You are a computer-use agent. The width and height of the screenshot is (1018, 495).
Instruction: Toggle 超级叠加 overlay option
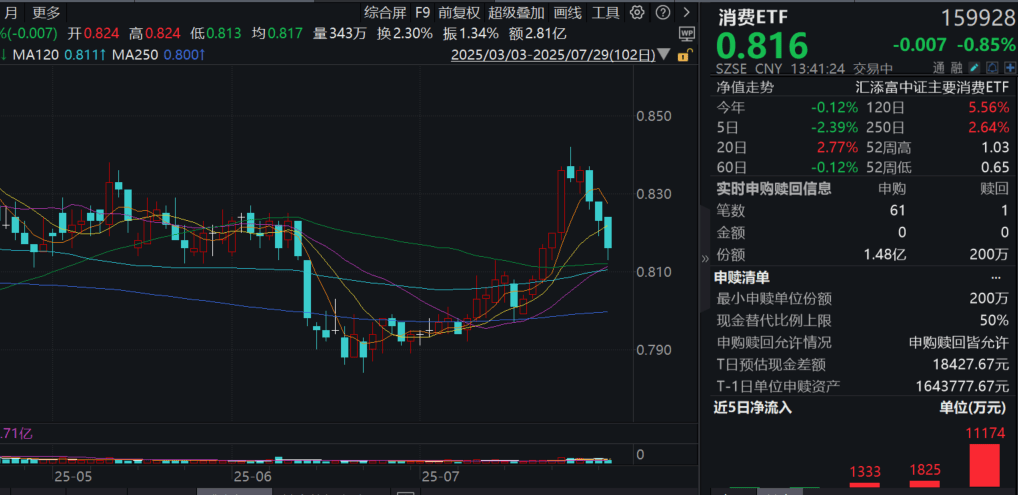point(517,12)
